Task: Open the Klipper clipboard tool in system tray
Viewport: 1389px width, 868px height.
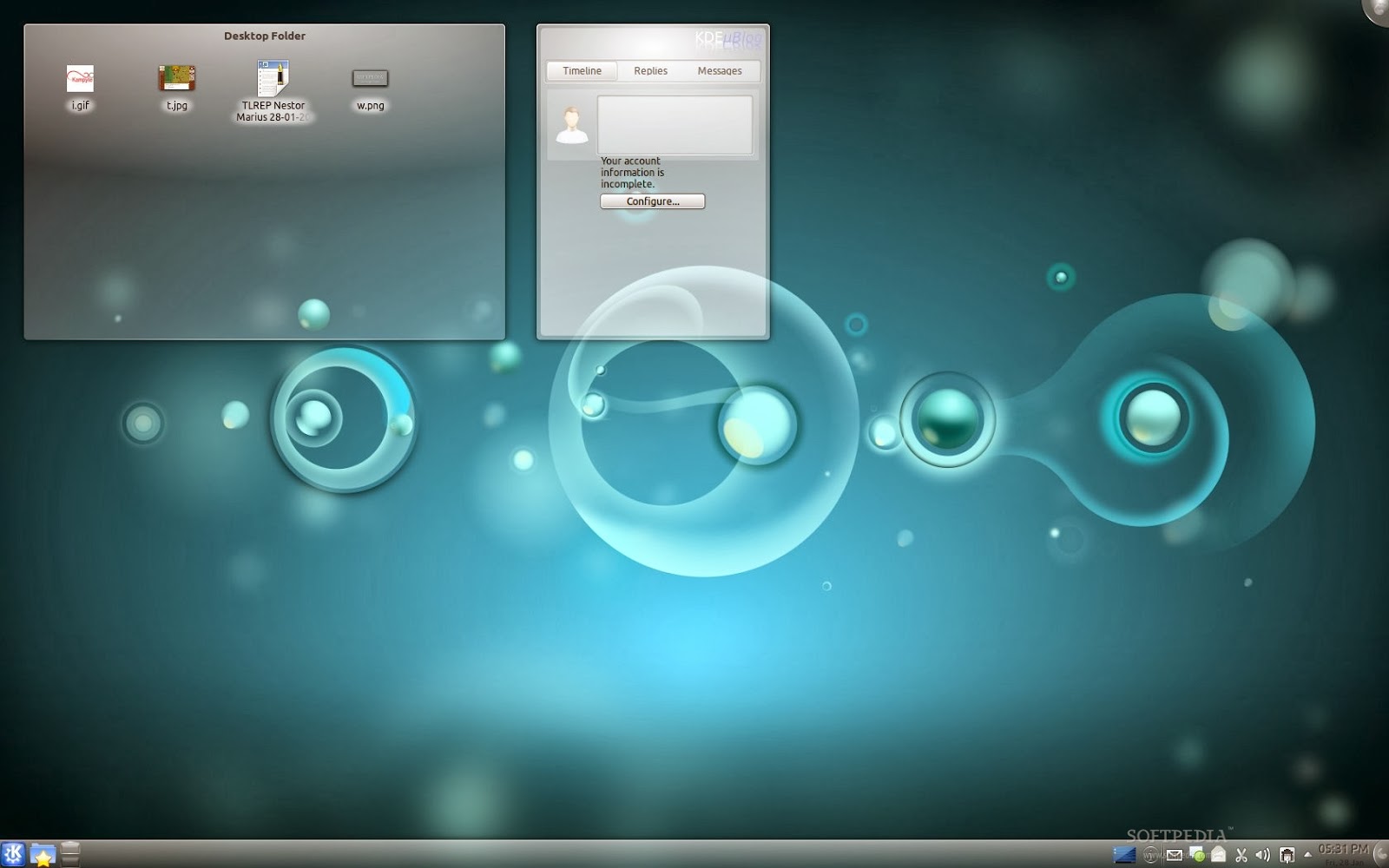Action: (x=1241, y=854)
